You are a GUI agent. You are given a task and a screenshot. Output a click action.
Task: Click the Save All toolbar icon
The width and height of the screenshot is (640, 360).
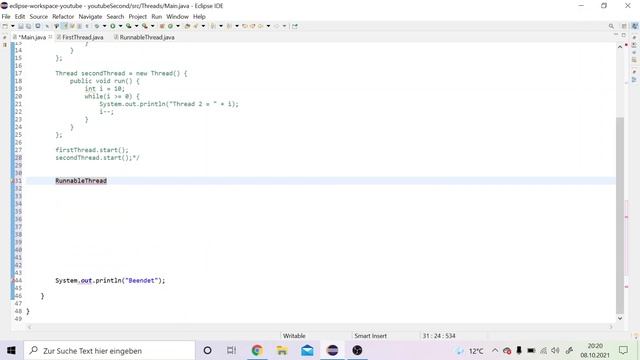point(28,26)
